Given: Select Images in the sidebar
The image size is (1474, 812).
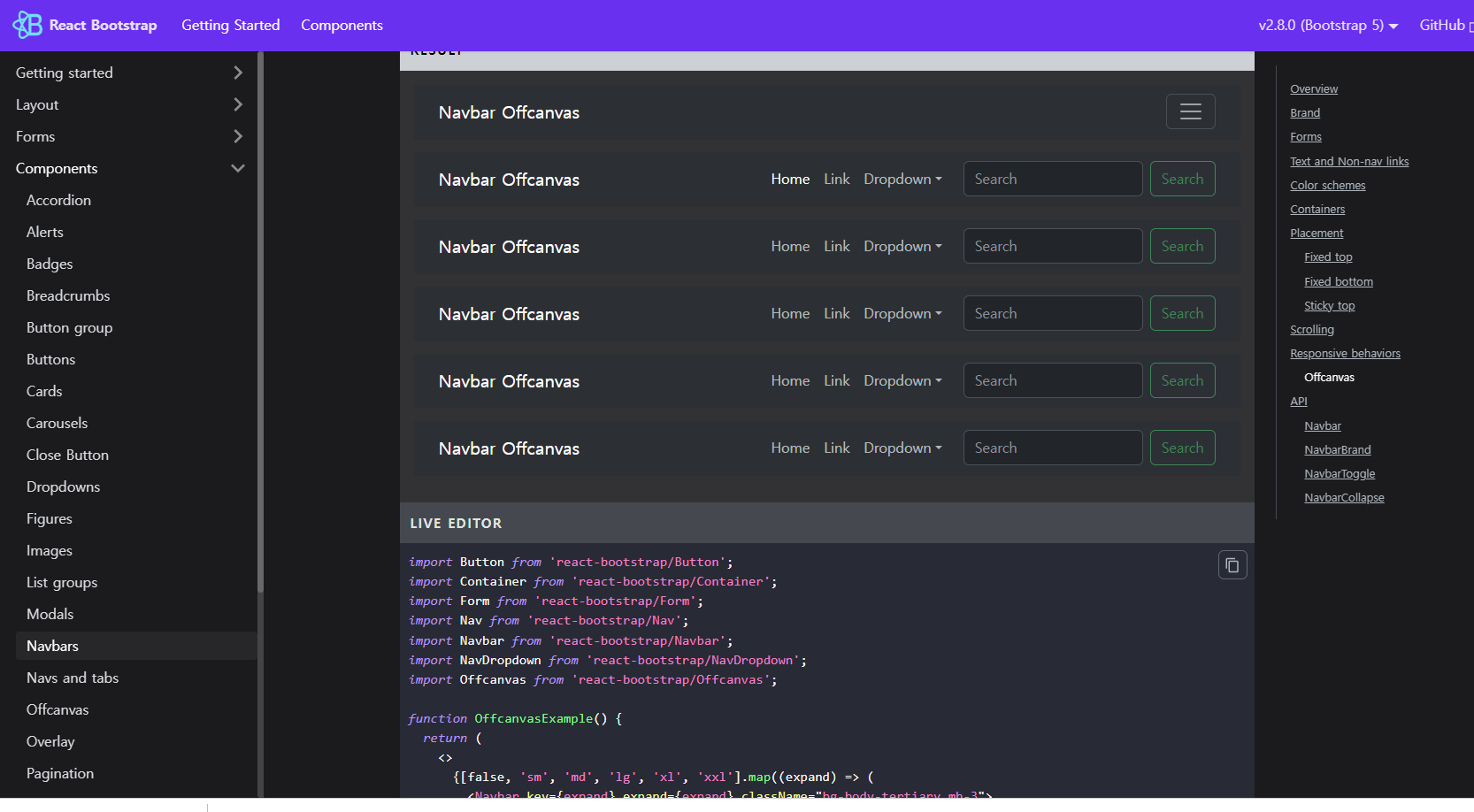Looking at the screenshot, I should tap(50, 550).
